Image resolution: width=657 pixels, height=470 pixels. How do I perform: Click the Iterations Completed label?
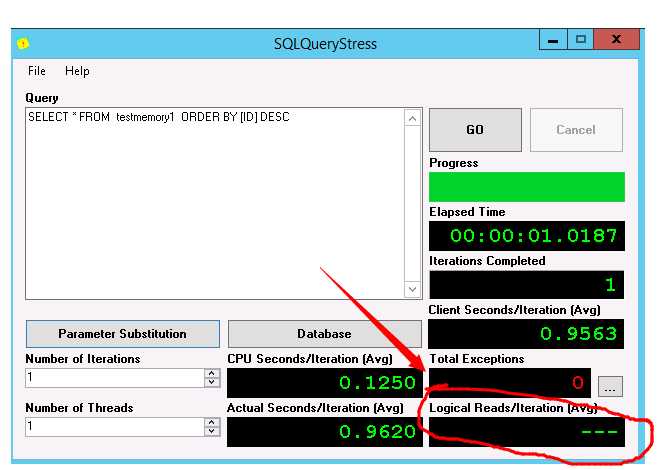(x=487, y=261)
